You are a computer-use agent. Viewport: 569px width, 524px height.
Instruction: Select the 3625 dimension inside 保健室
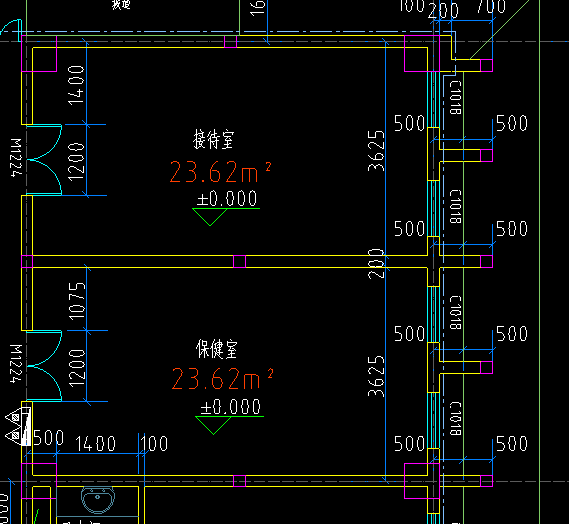pyautogui.click(x=376, y=376)
